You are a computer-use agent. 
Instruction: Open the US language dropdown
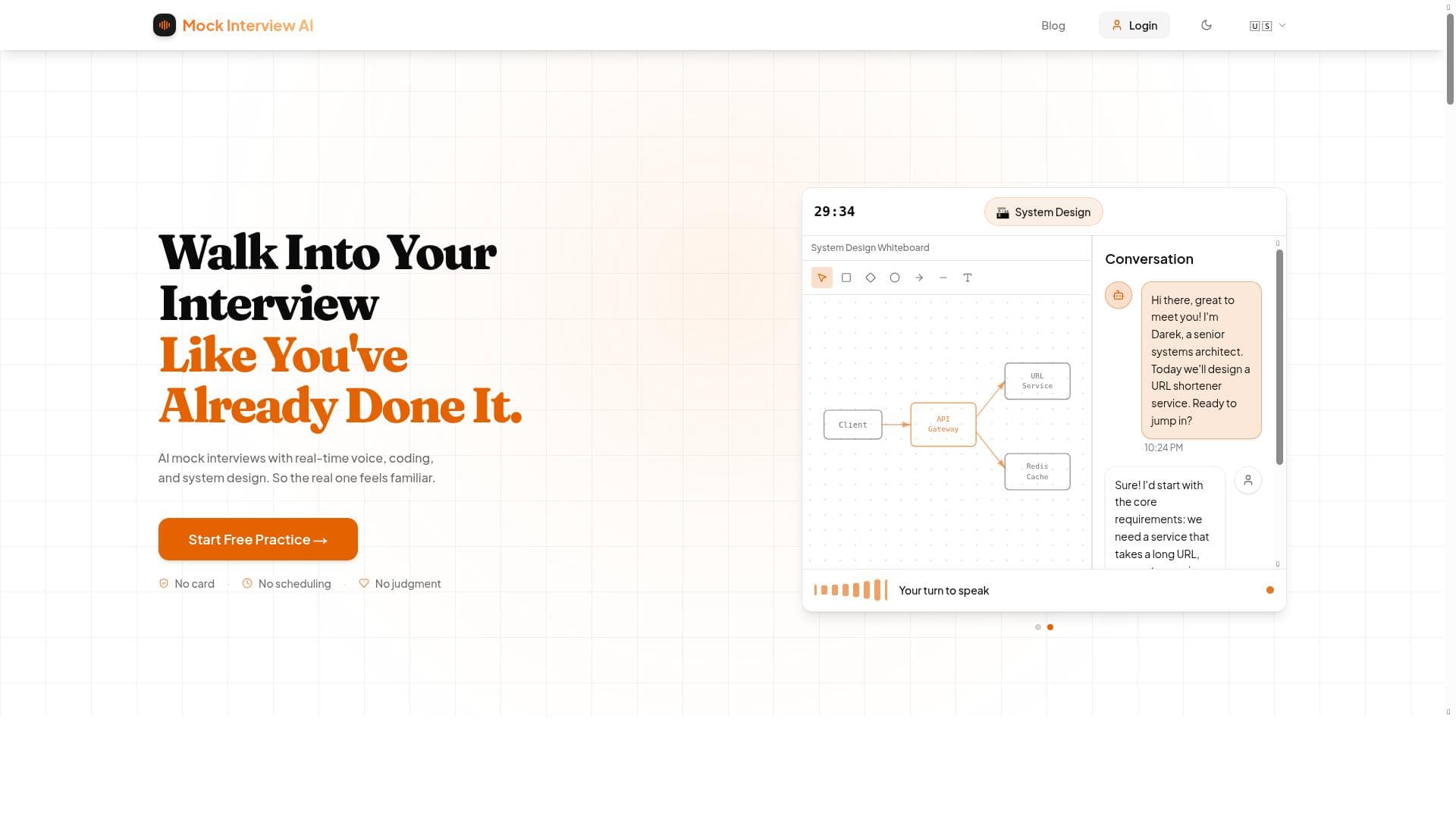pos(1261,26)
